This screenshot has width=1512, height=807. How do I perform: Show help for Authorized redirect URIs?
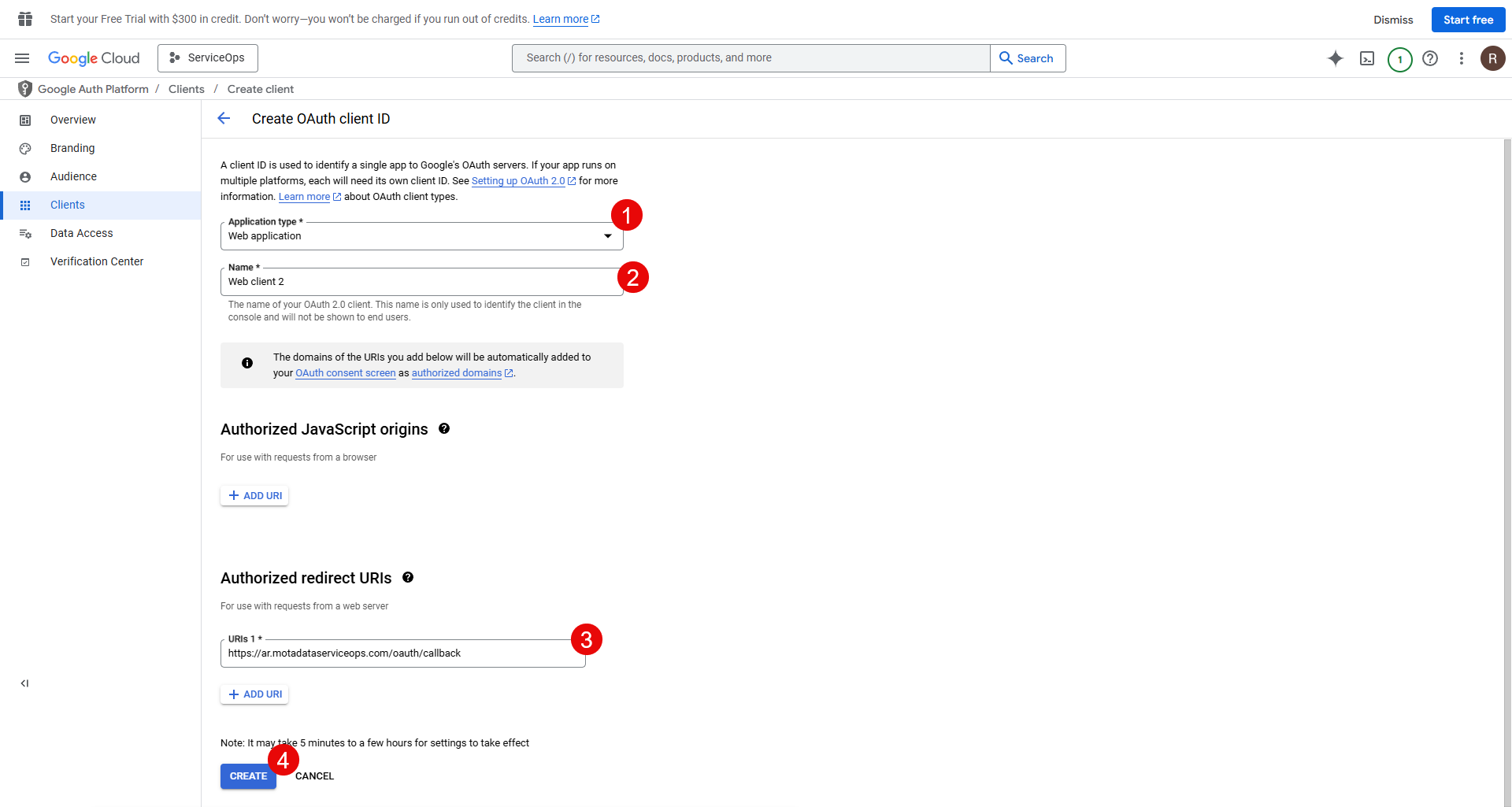pos(408,578)
